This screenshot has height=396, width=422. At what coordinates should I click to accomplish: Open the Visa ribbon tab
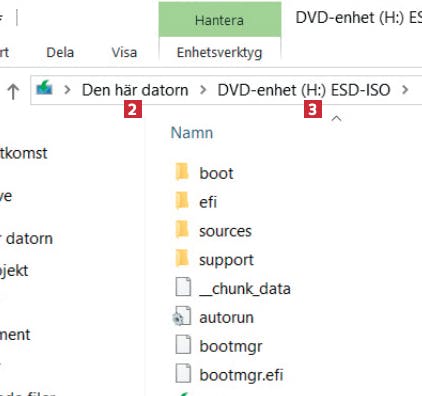click(124, 53)
